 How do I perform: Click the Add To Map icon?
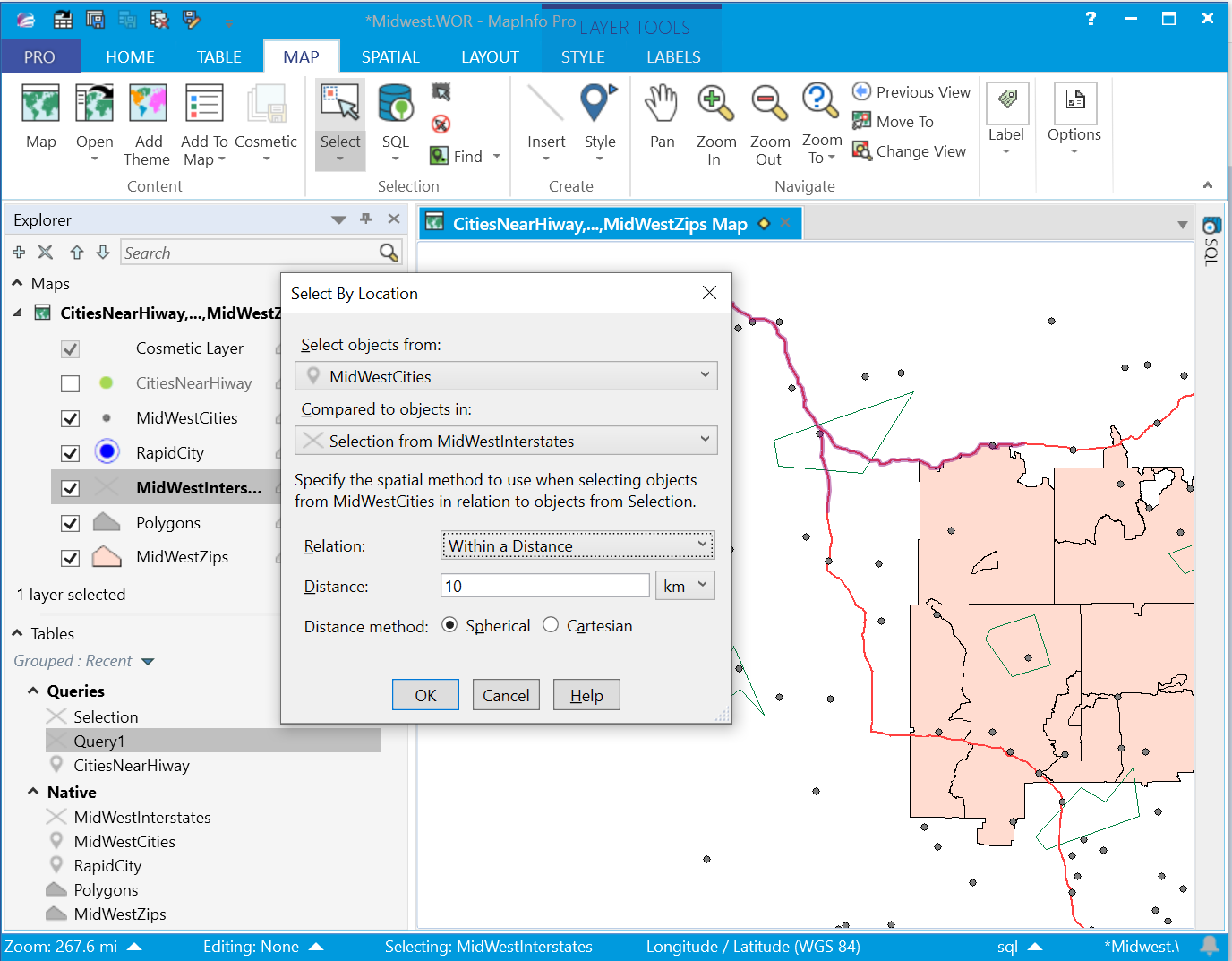[x=204, y=104]
